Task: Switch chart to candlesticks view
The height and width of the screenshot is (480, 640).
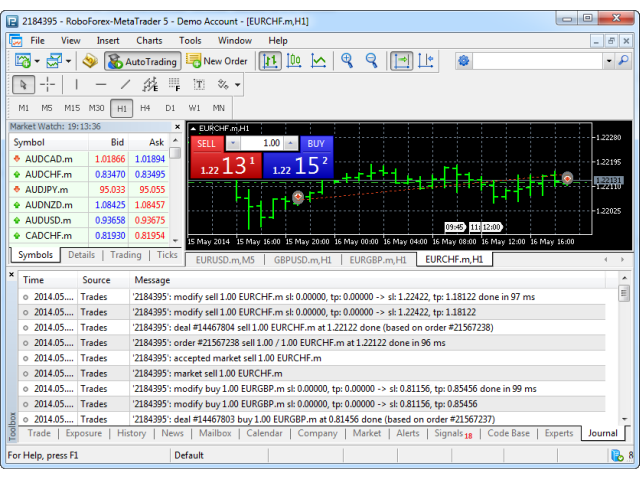Action: pyautogui.click(x=294, y=61)
